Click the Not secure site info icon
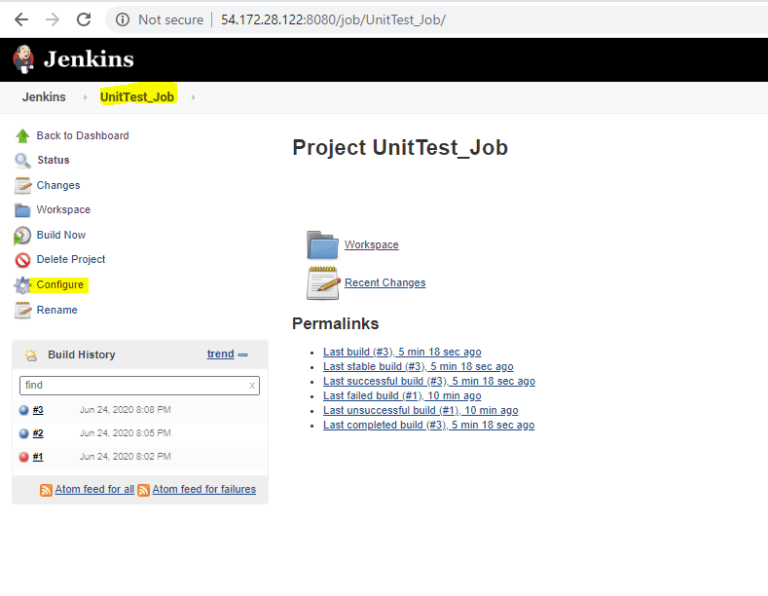Screen dimensions: 768x596 click(x=122, y=20)
